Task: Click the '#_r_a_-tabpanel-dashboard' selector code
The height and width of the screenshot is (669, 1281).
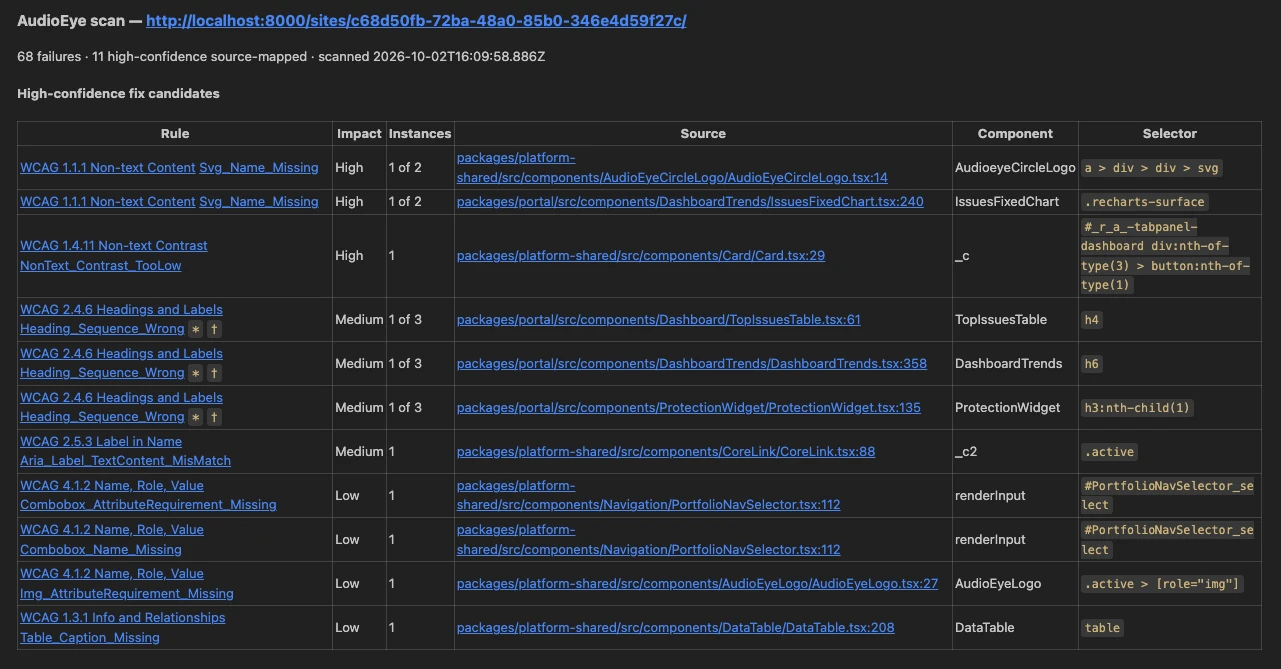Action: tap(1167, 256)
